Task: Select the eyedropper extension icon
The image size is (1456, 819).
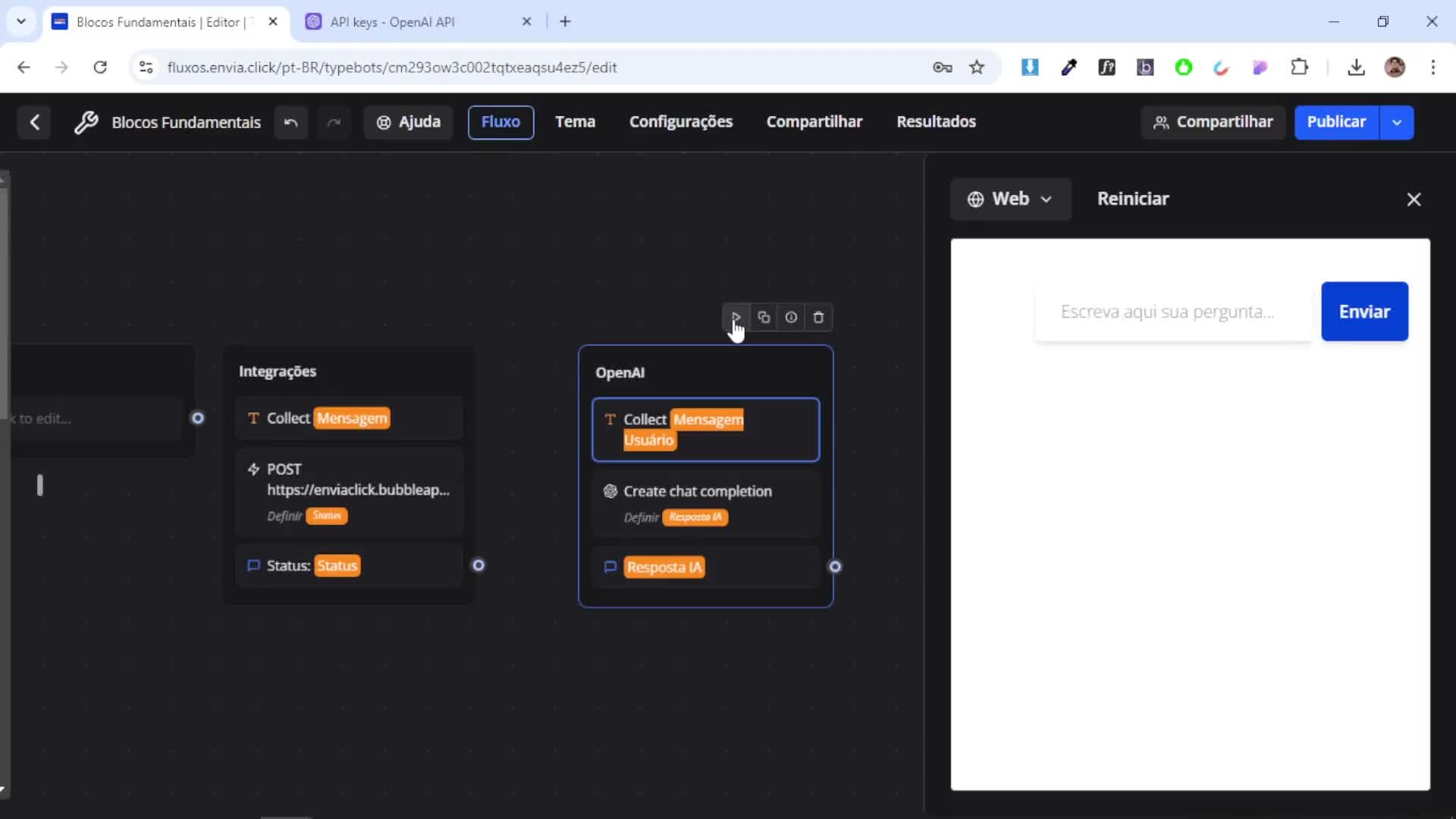Action: 1069,67
